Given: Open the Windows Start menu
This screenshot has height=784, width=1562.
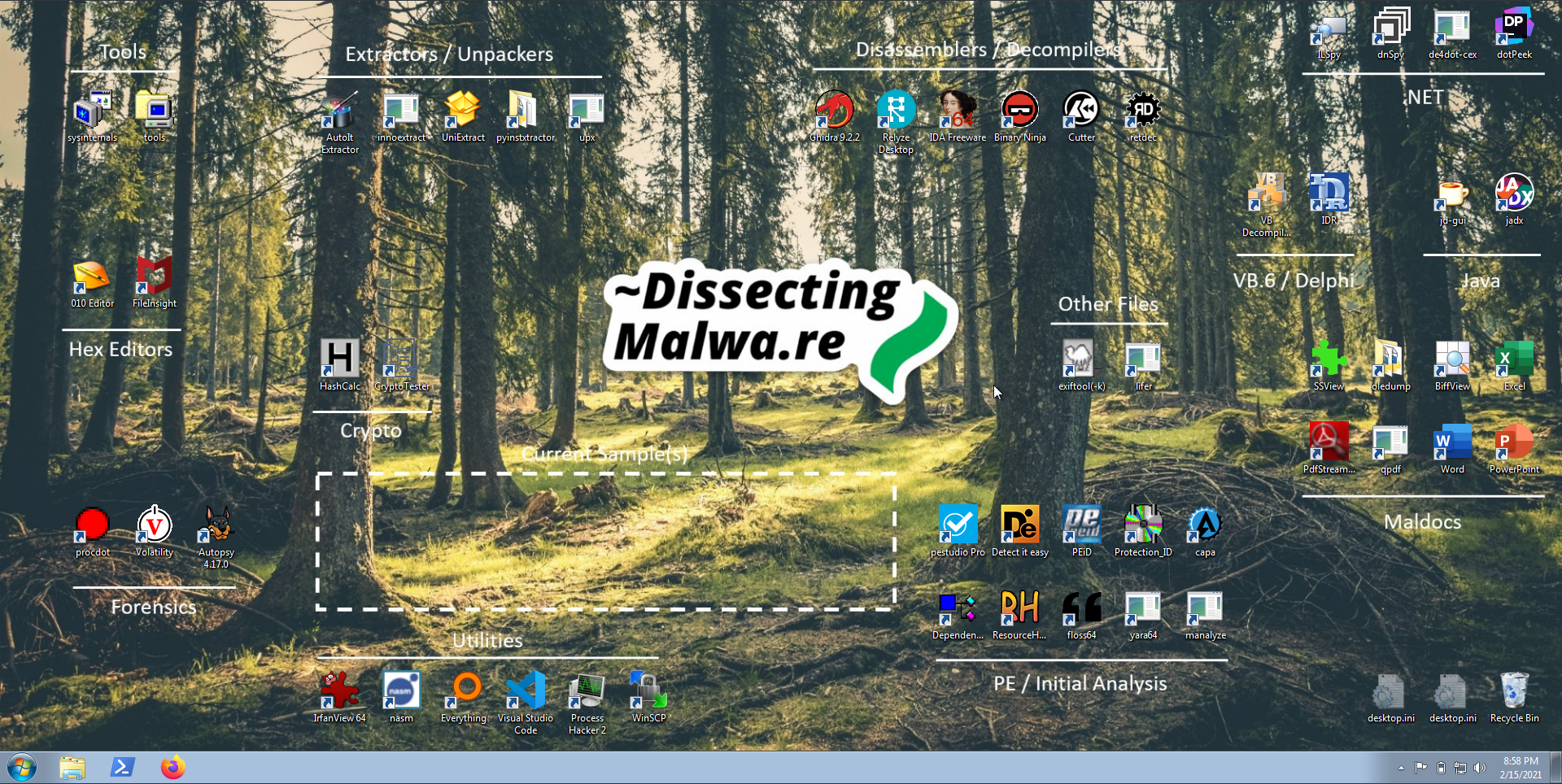Looking at the screenshot, I should tap(22, 768).
